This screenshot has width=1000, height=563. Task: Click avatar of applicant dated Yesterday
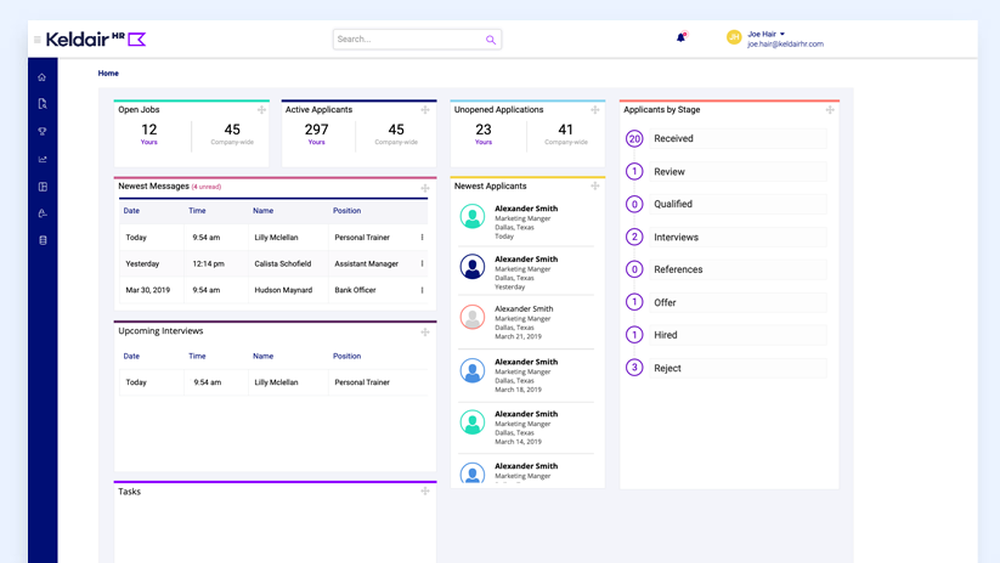473,267
